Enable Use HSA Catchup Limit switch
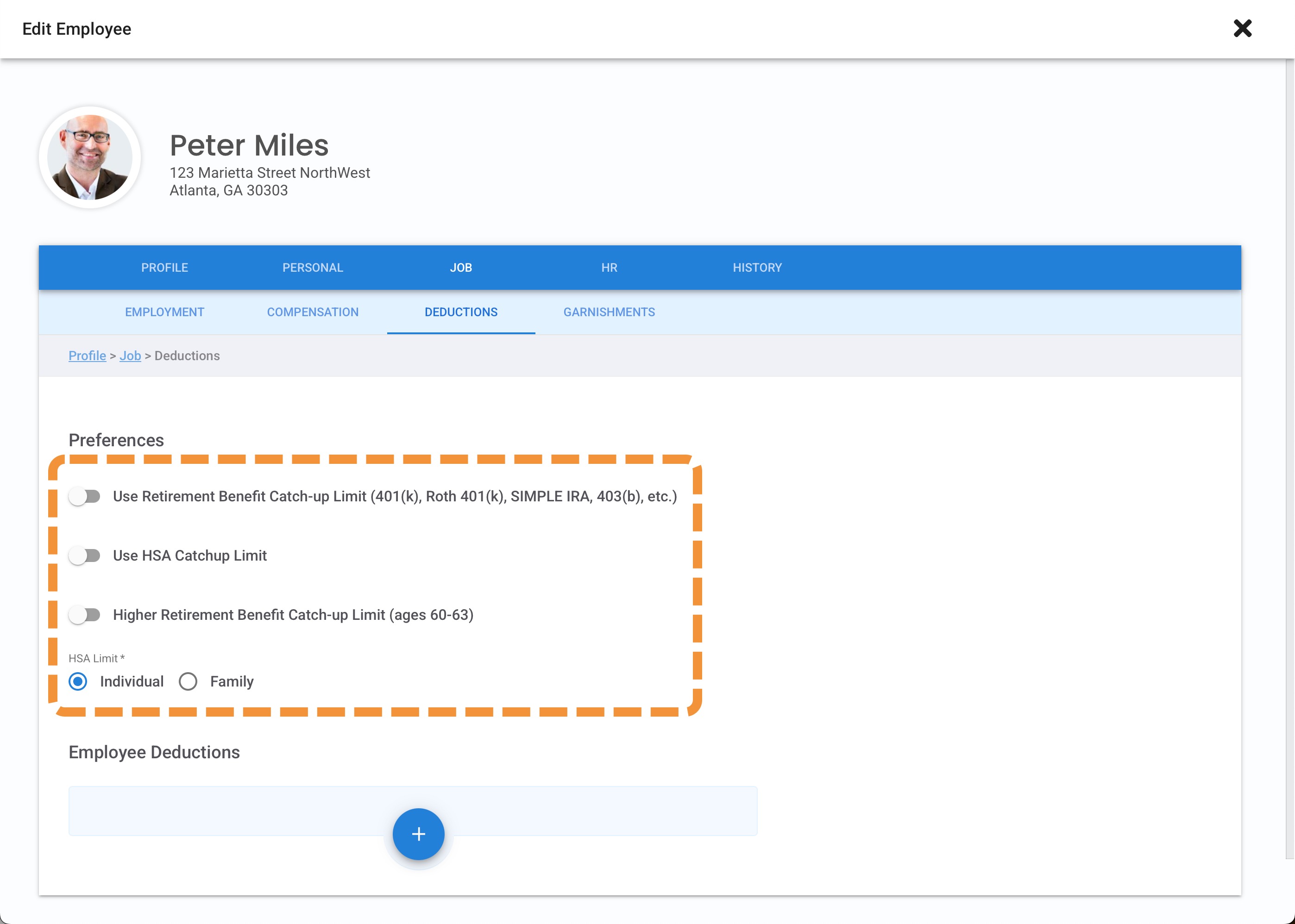Screen dimensions: 1295x924 pos(85,556)
